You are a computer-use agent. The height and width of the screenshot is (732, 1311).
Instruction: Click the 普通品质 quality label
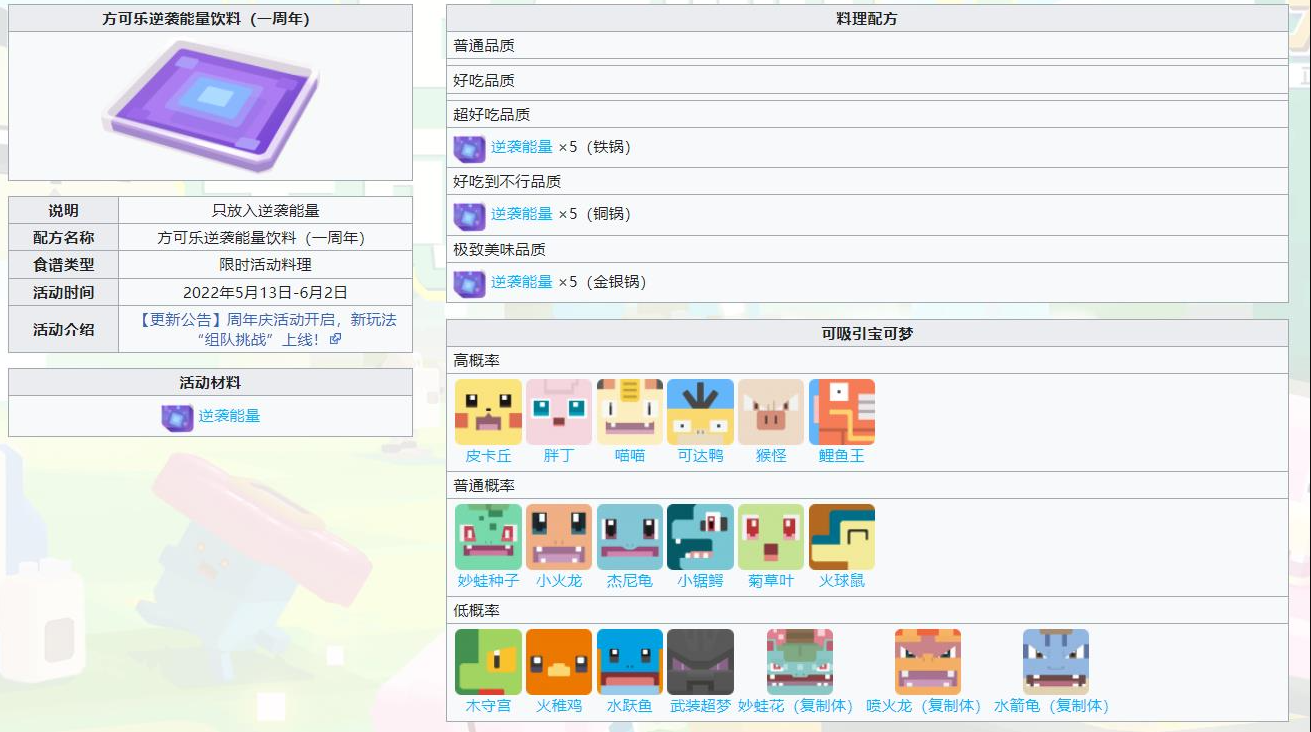pyautogui.click(x=484, y=46)
